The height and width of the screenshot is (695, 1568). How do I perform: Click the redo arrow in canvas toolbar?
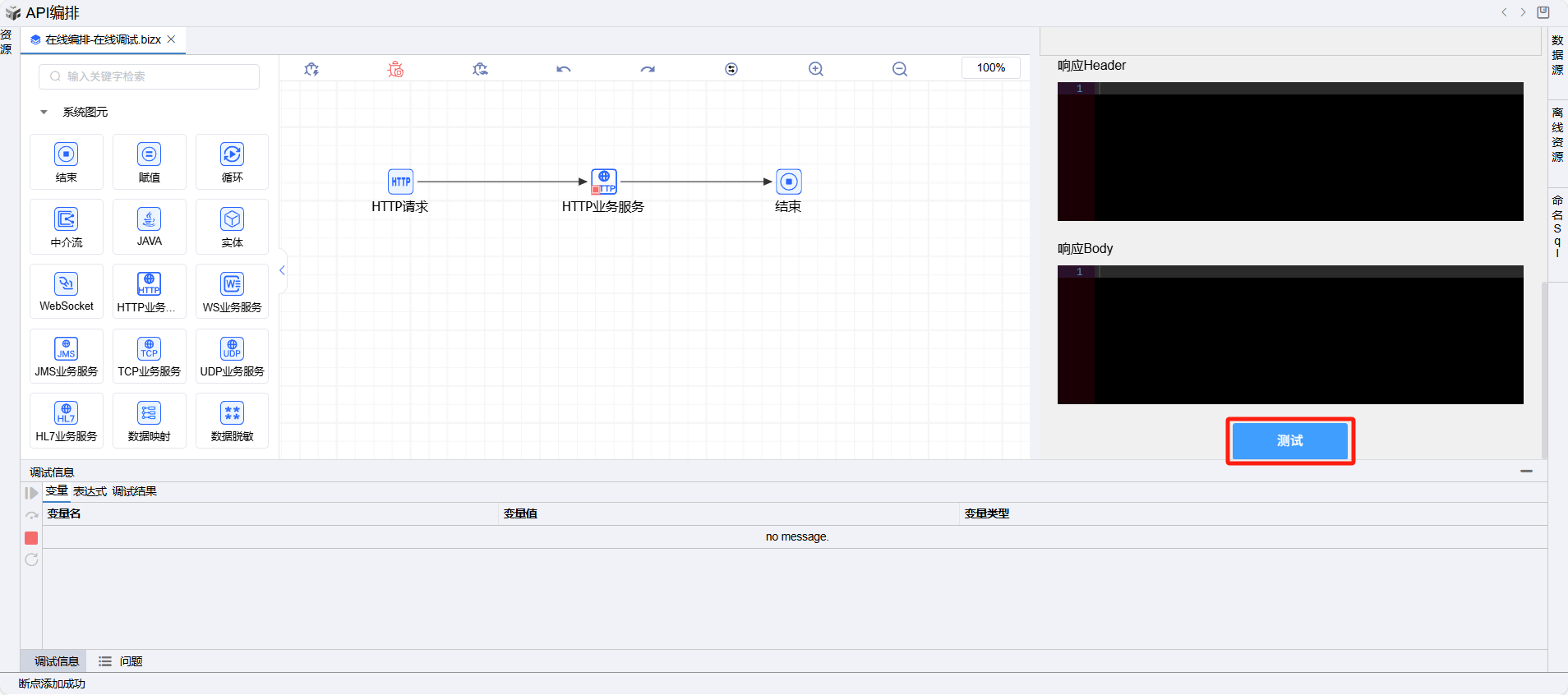648,69
